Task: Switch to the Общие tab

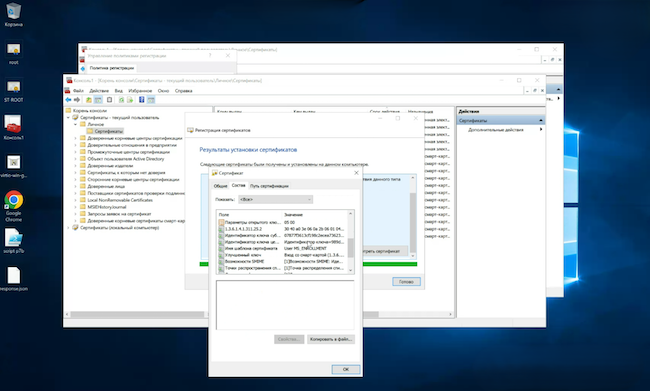Action: 221,186
